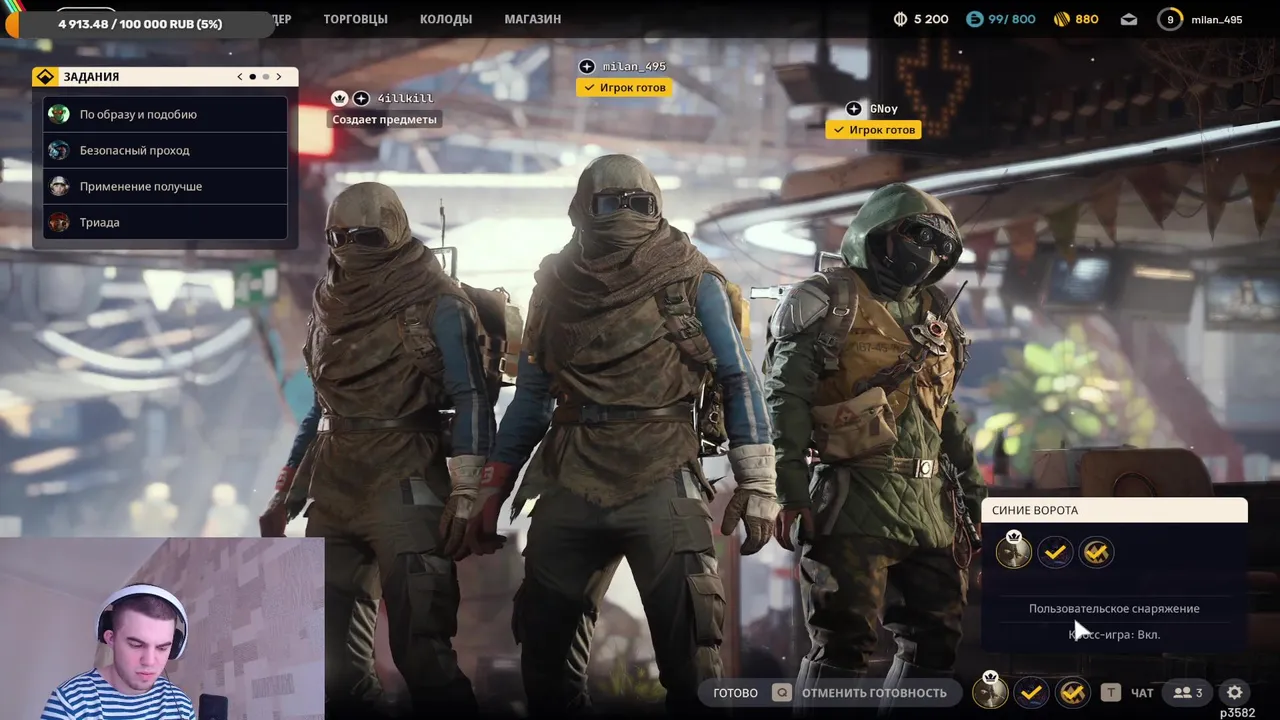Screen dimensions: 1280x720
Task: Click third checkmark avatar in Синие ворота panel
Action: click(x=1096, y=552)
